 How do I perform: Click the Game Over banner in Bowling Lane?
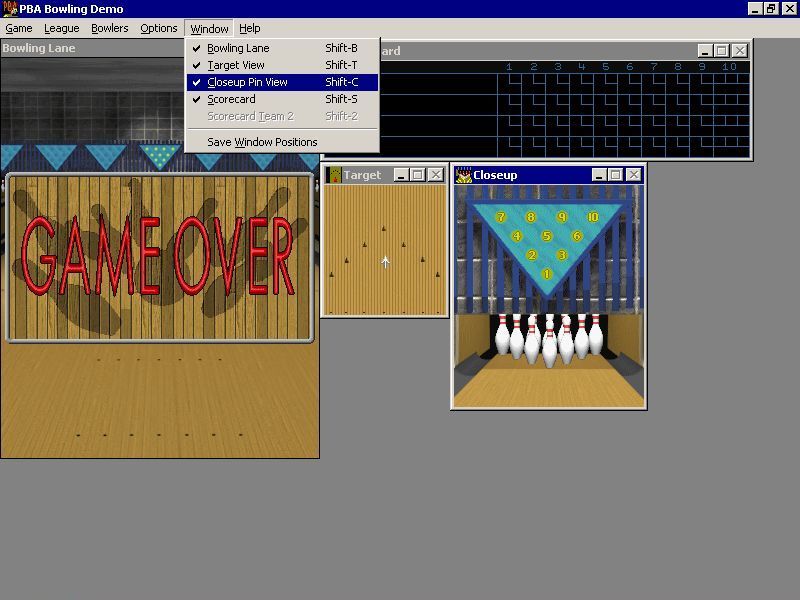[x=160, y=257]
